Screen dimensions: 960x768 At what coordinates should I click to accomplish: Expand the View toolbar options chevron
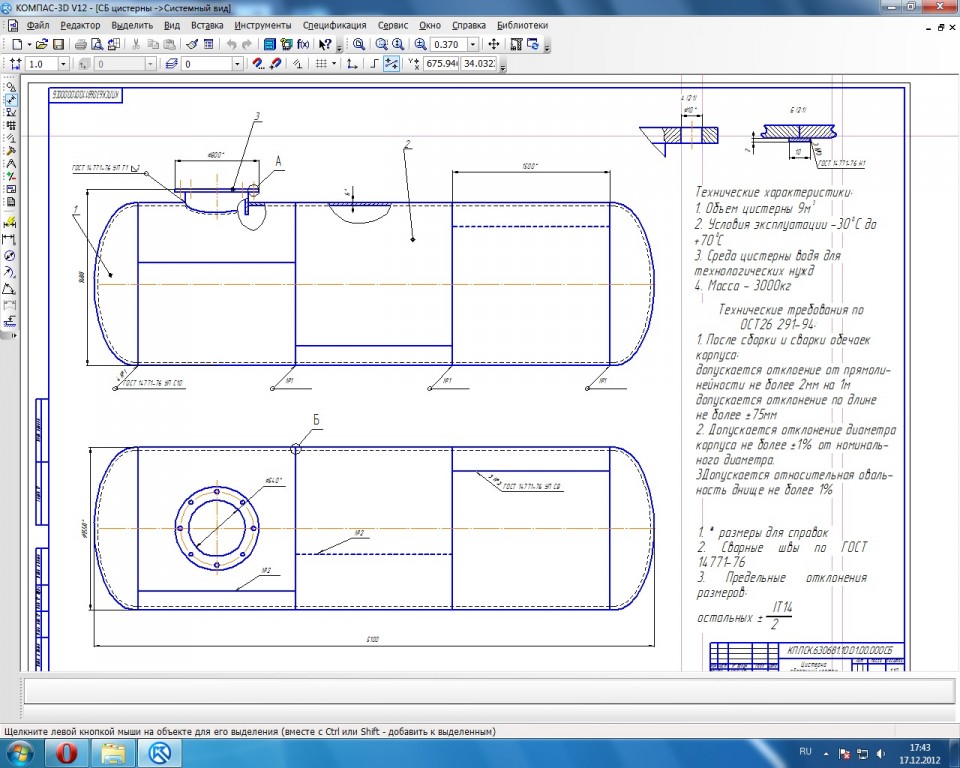547,48
